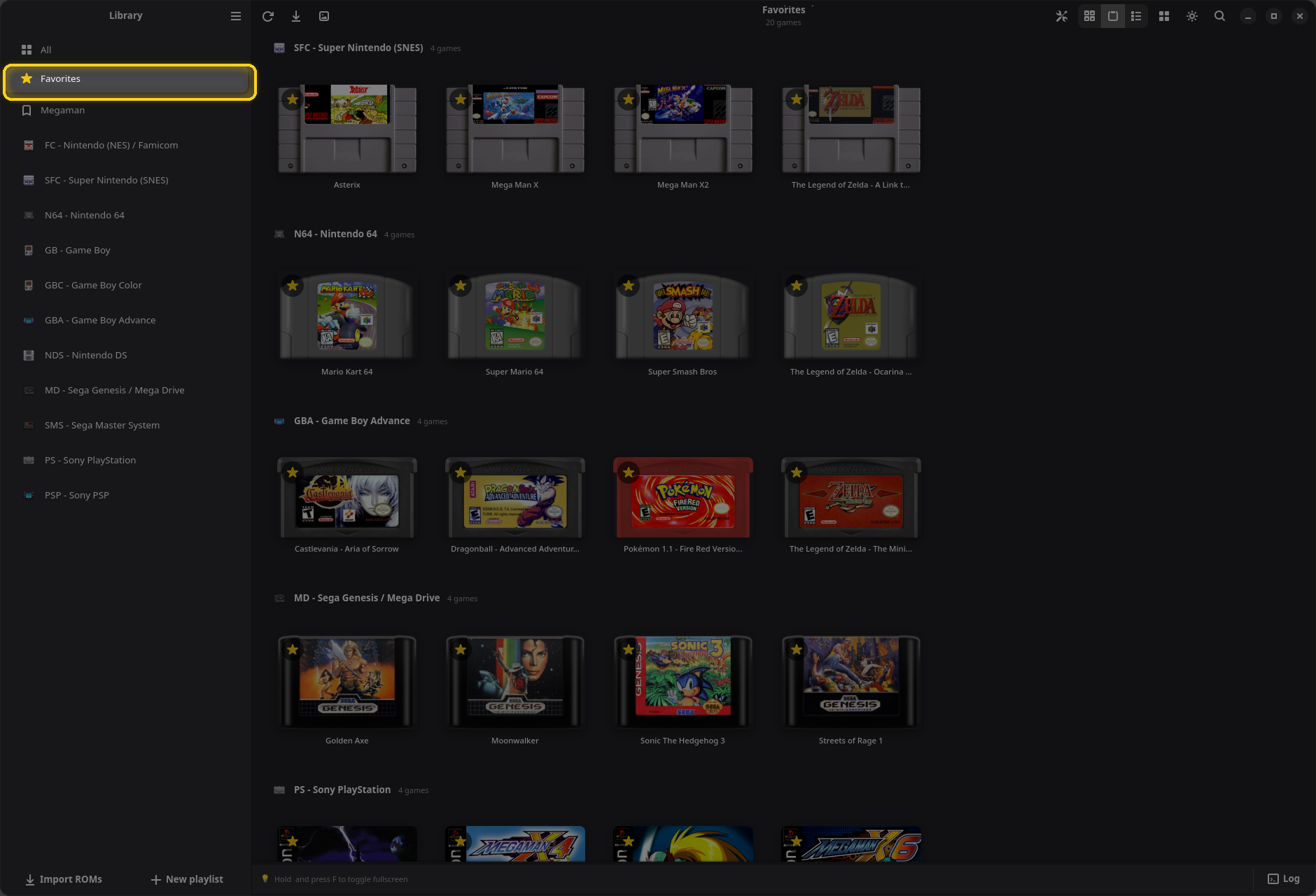Viewport: 1316px width, 896px height.
Task: Toggle favorite star on Mario Kart 64
Action: (x=293, y=286)
